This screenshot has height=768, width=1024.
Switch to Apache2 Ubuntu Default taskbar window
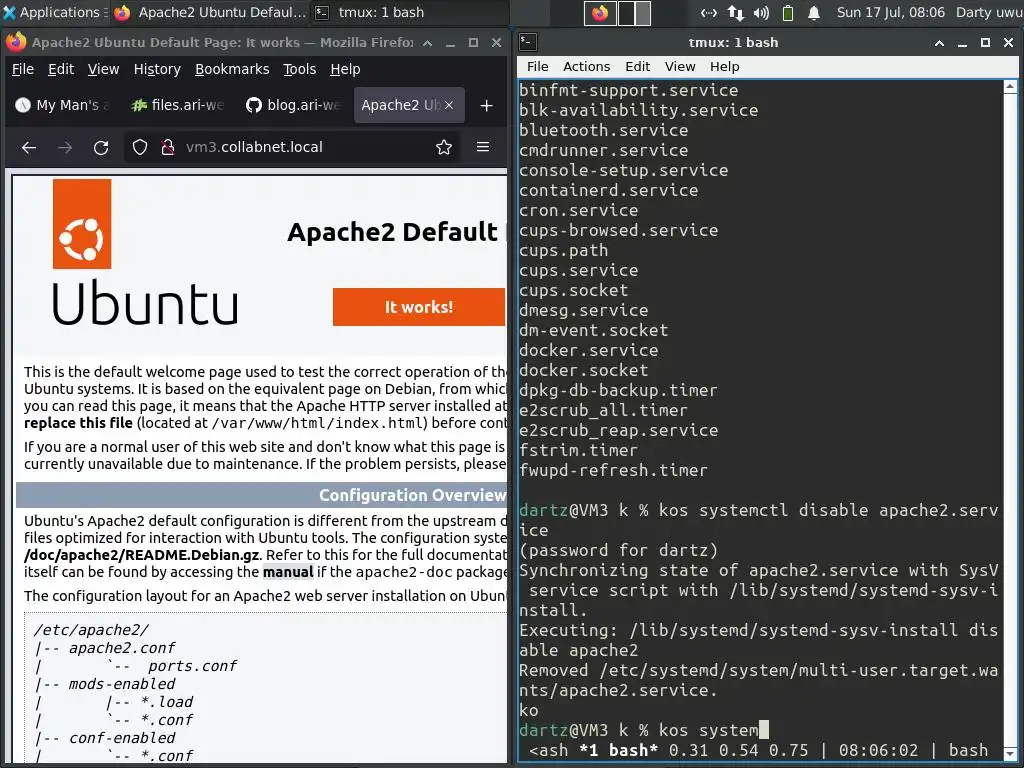[x=210, y=12]
